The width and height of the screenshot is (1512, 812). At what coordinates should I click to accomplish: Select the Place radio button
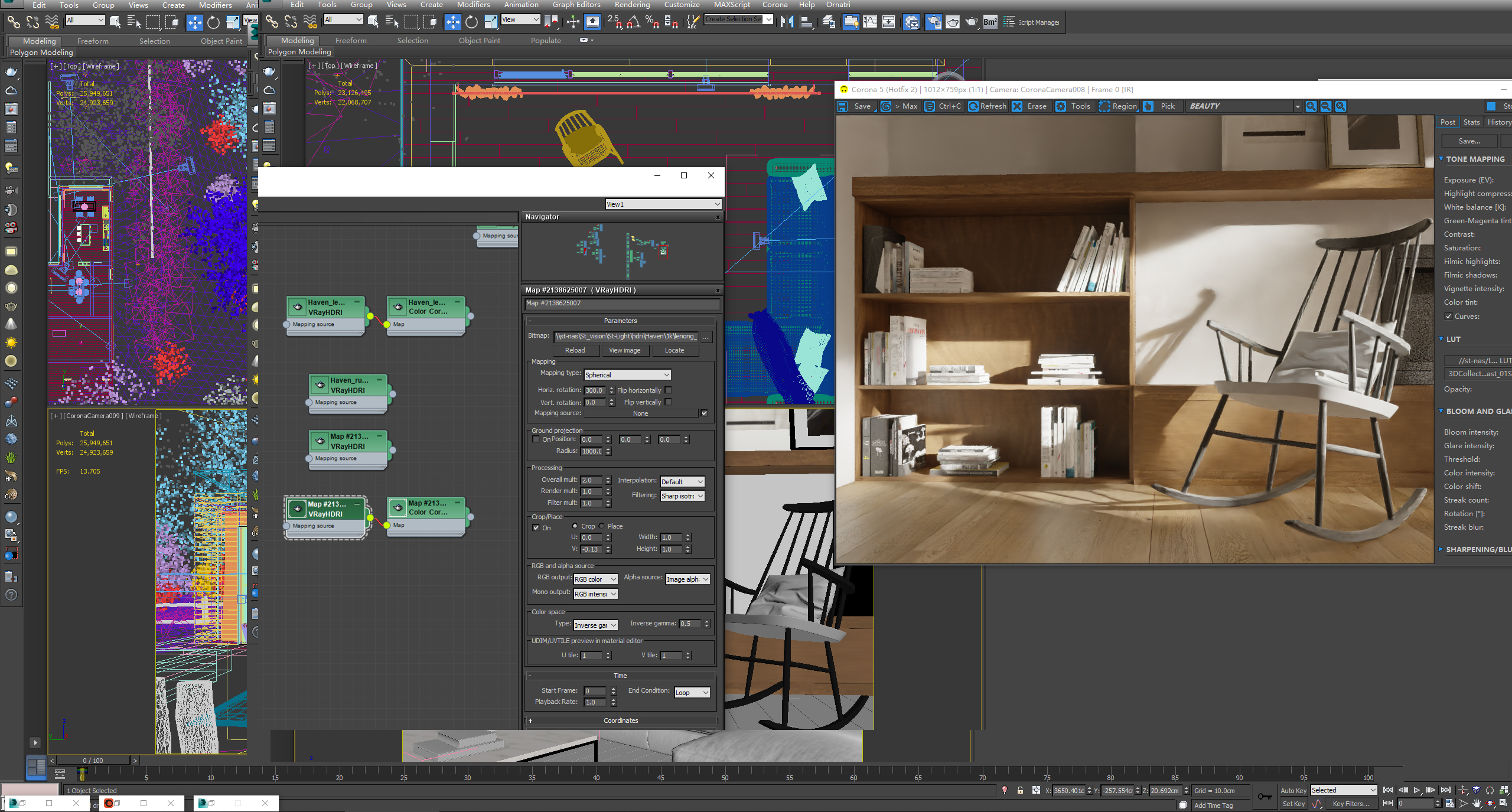[x=601, y=526]
